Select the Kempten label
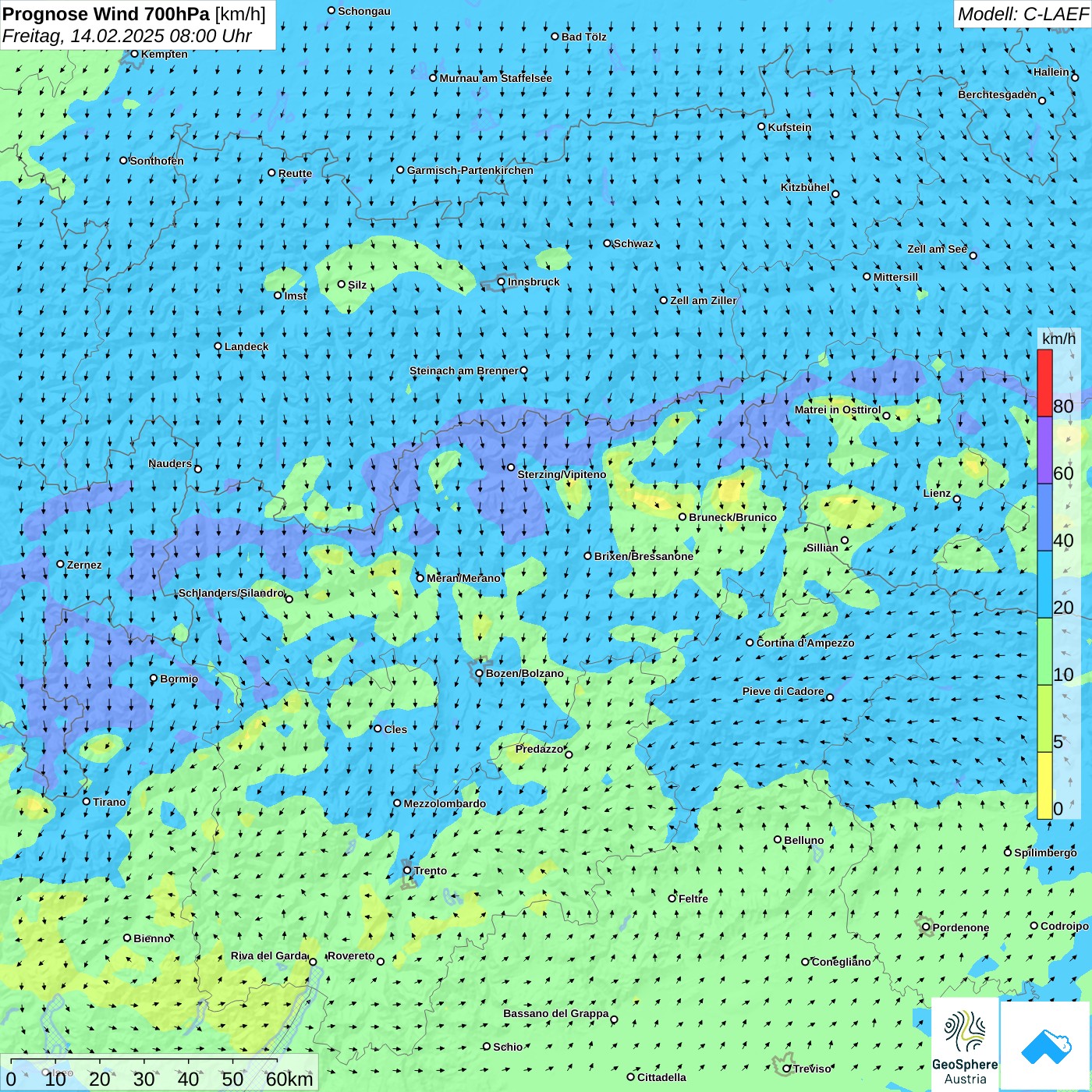Screen dimensions: 1092x1092 [x=165, y=54]
